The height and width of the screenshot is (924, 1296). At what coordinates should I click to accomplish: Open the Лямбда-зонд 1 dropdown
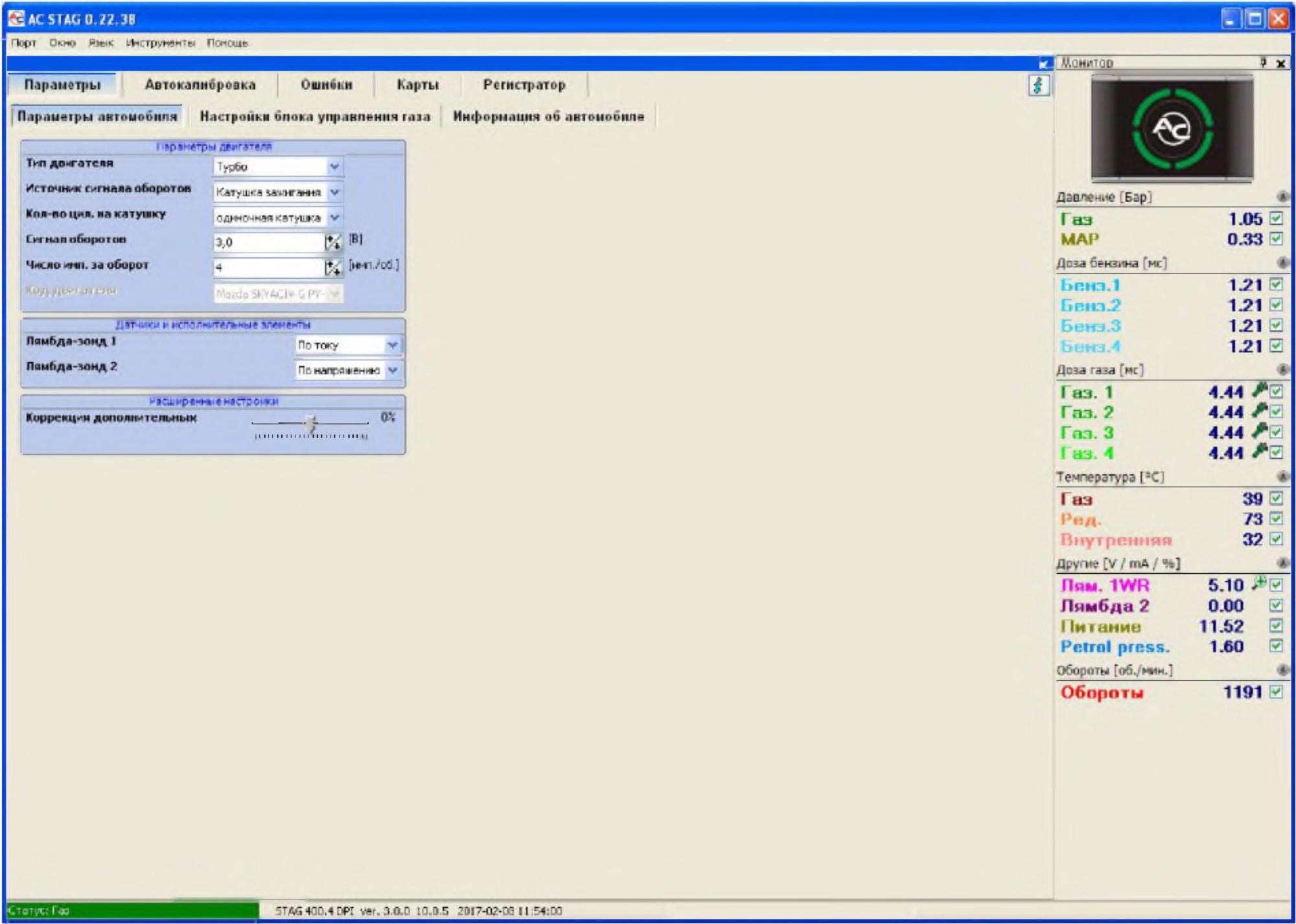pyautogui.click(x=392, y=345)
